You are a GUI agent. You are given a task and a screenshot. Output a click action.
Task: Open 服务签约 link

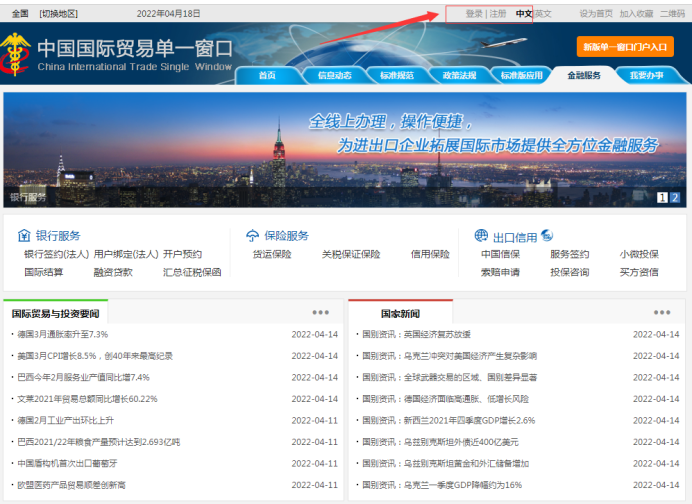click(570, 254)
